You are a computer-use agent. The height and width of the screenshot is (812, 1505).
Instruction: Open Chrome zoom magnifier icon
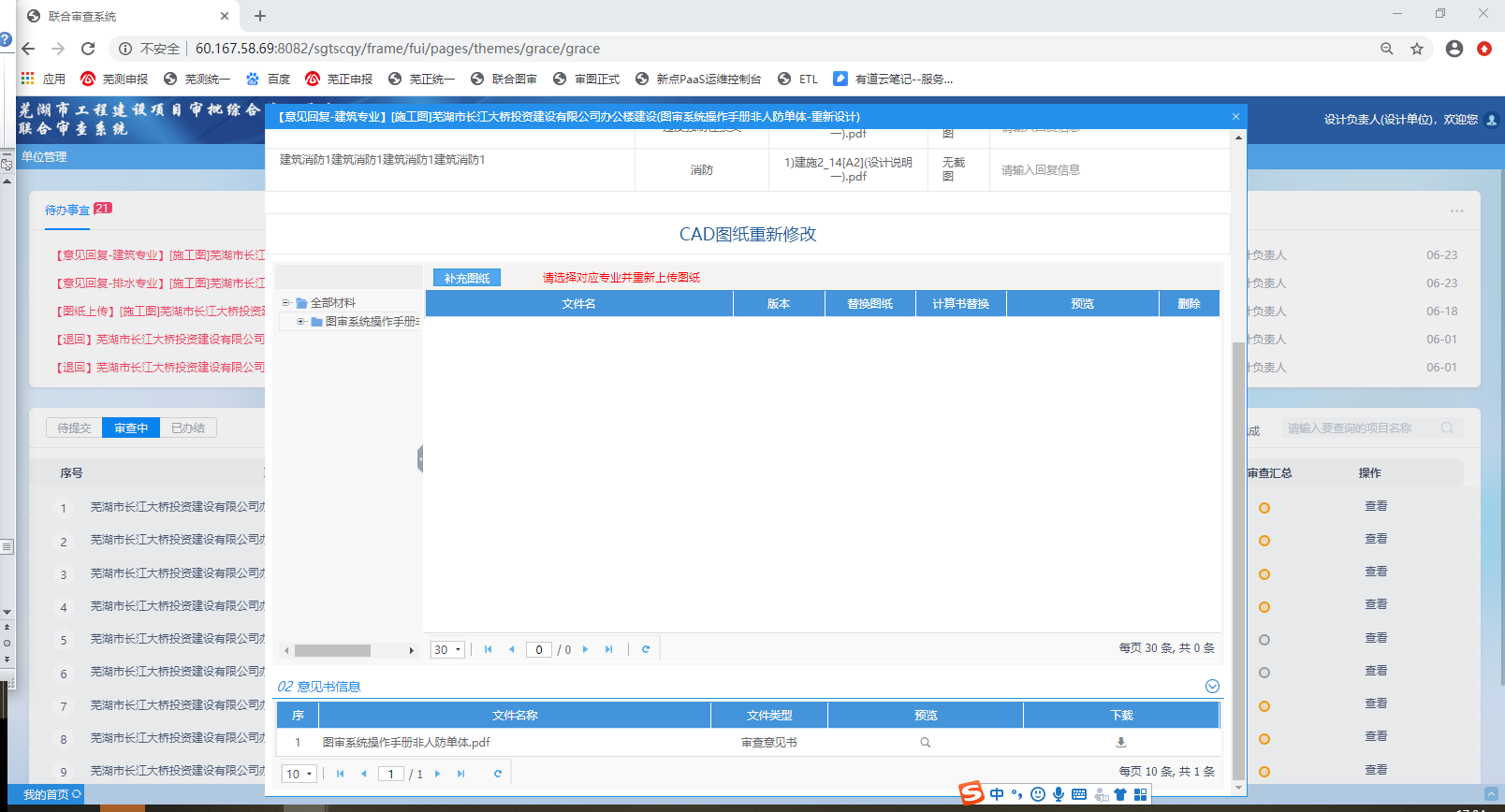1387,49
